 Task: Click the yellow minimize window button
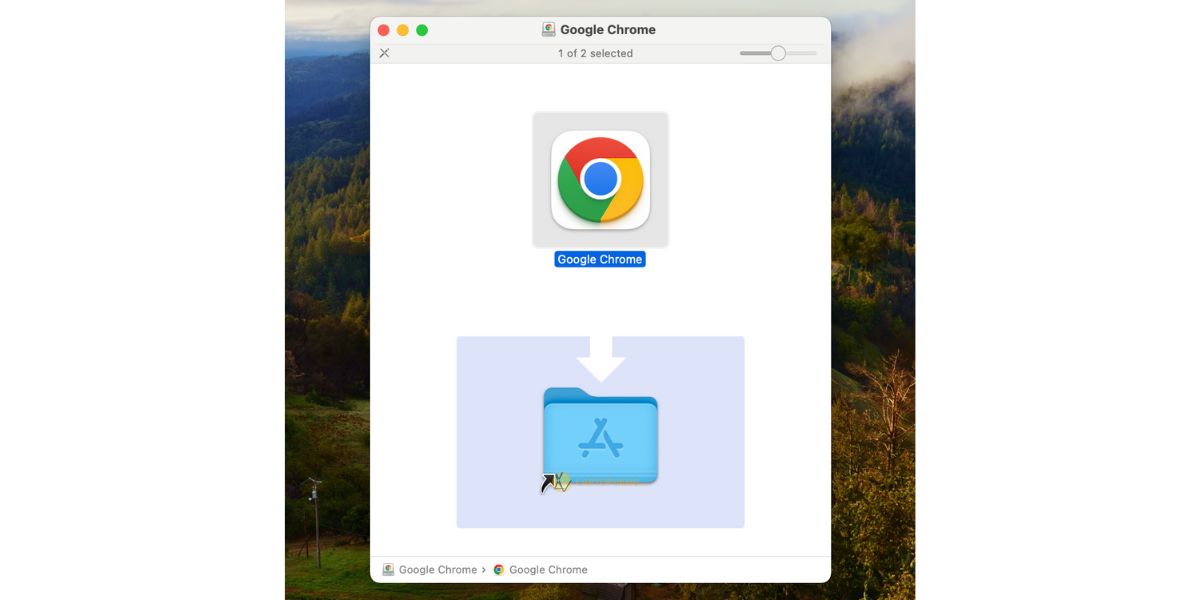tap(403, 30)
